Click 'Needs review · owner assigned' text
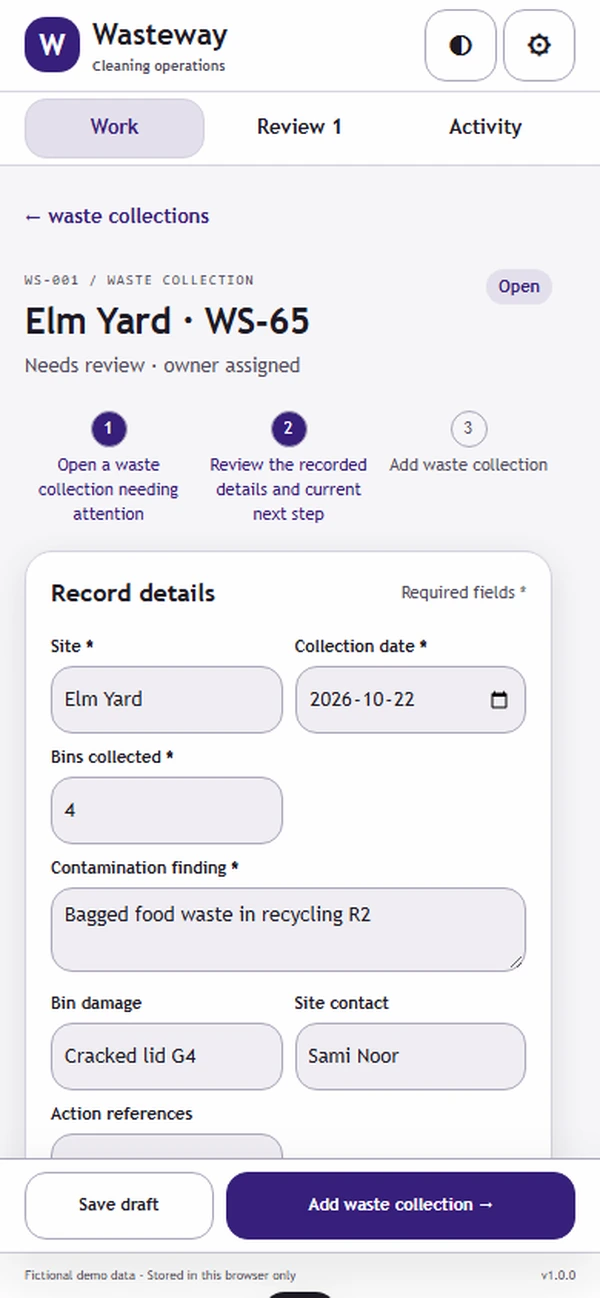This screenshot has height=1298, width=600. pos(162,365)
